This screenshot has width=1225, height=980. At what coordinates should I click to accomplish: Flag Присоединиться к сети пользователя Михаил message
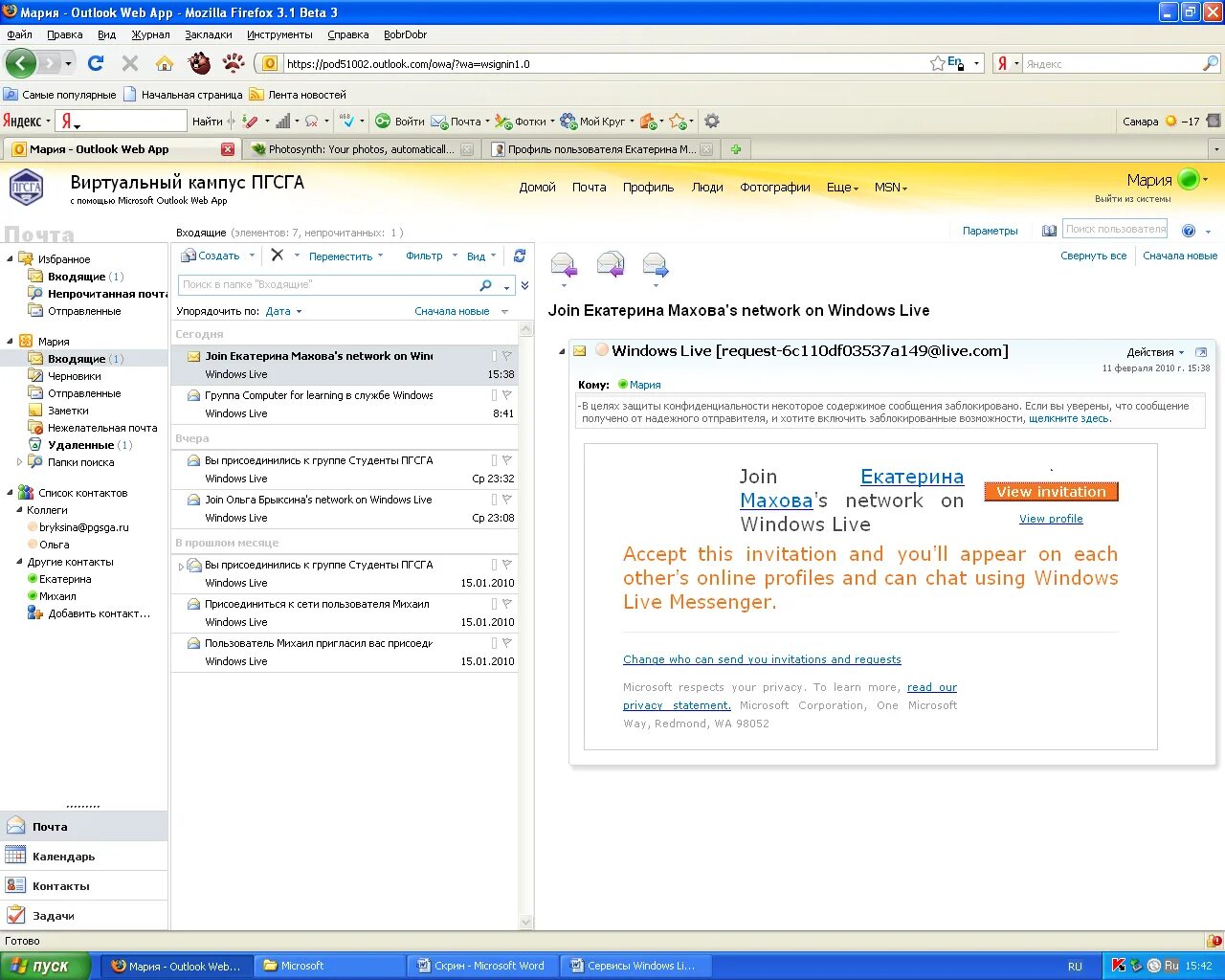(507, 604)
